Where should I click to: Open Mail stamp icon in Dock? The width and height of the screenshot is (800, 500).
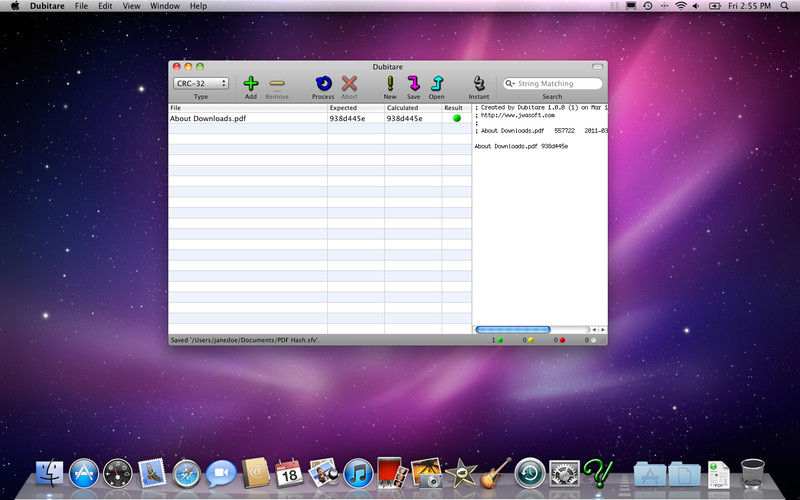tap(152, 473)
